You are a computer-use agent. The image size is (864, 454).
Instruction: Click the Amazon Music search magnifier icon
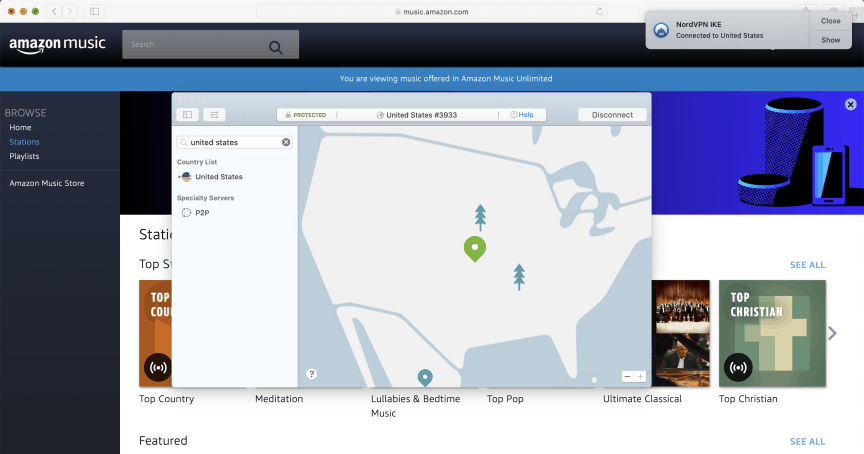point(276,47)
